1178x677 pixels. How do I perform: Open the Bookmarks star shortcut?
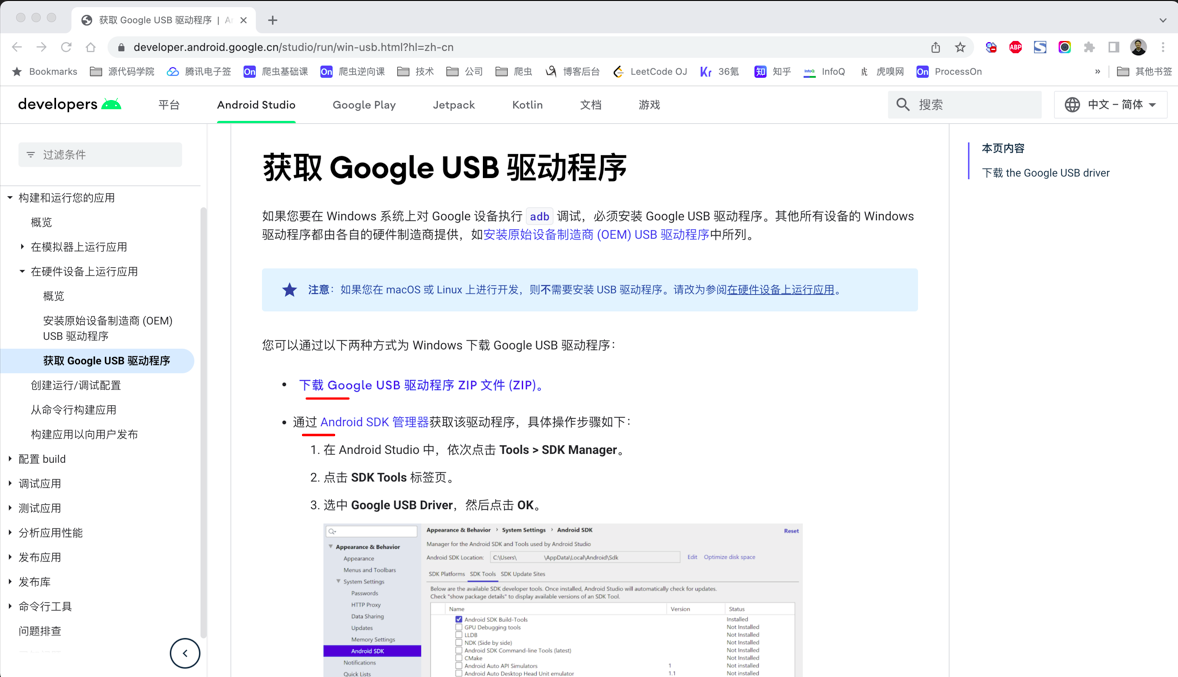coord(45,71)
